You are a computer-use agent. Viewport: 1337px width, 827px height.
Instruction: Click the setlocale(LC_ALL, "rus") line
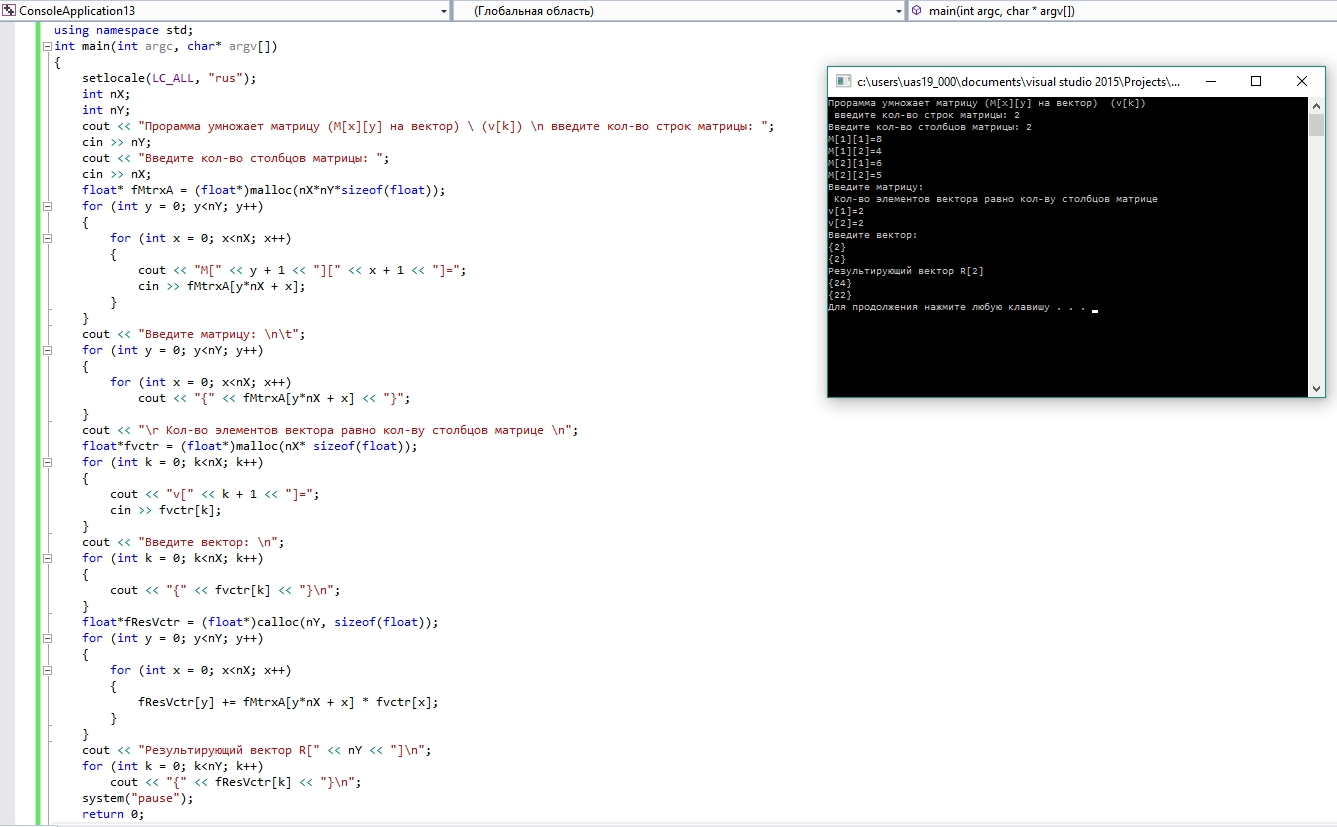coord(170,78)
